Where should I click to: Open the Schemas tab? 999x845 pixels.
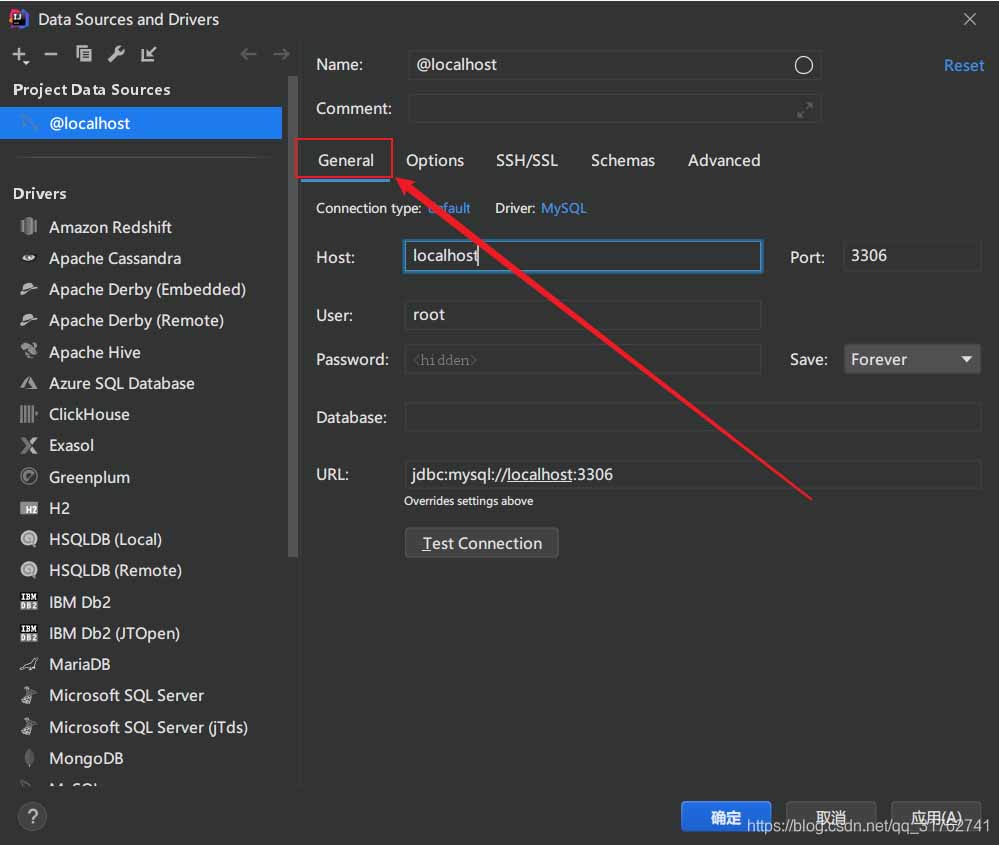622,161
